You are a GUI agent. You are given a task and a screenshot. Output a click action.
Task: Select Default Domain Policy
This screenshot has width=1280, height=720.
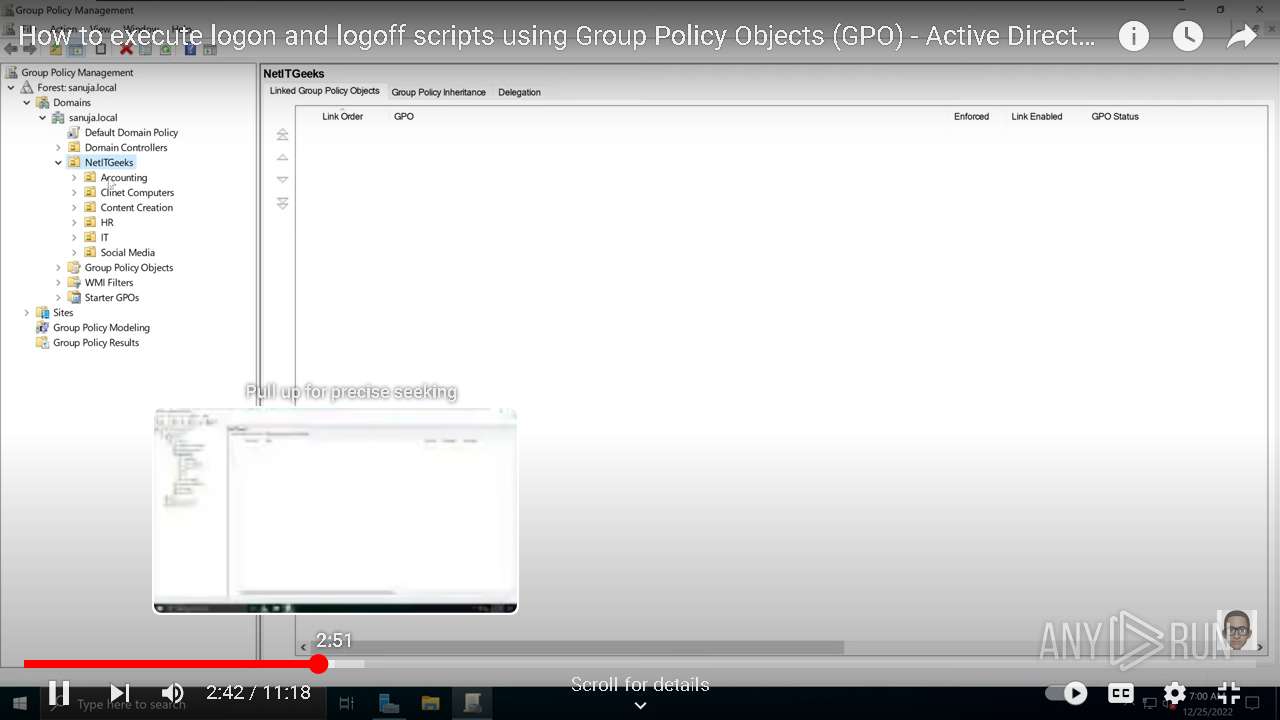coord(131,133)
